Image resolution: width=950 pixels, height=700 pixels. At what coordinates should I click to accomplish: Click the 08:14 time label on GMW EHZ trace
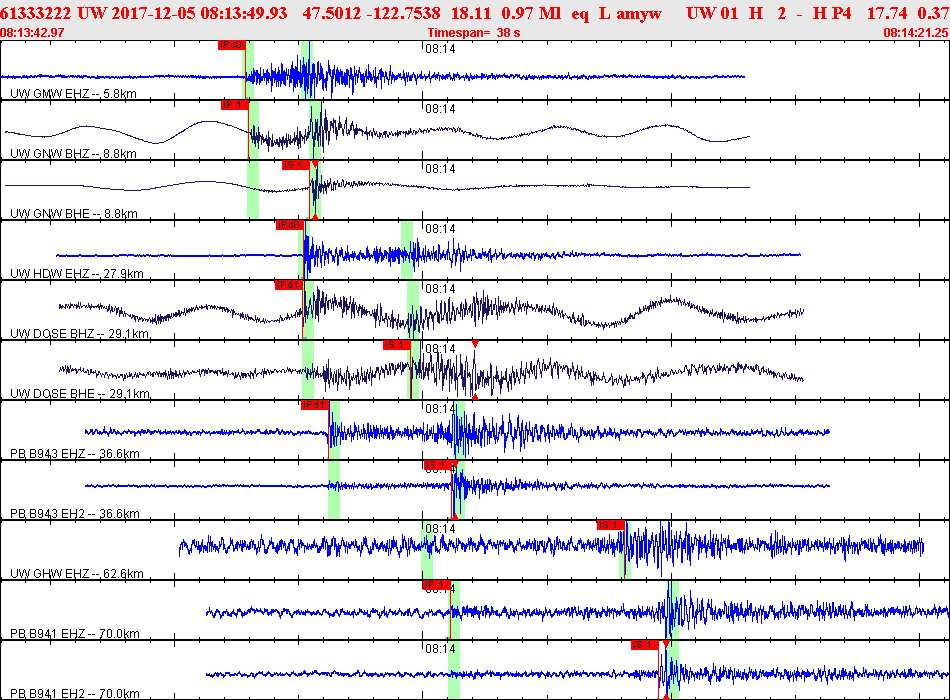click(x=440, y=48)
